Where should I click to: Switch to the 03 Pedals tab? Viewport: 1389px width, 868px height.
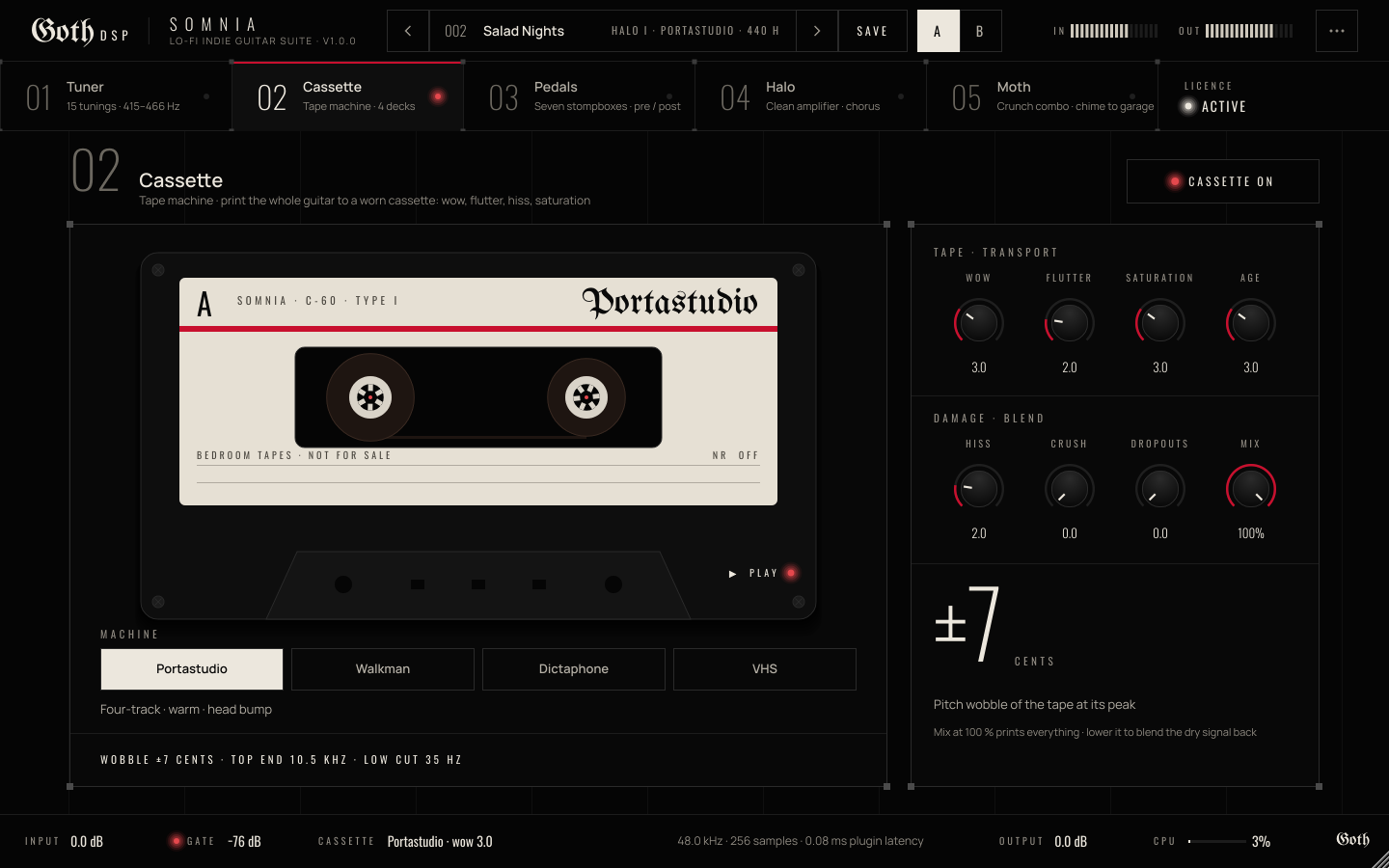(x=579, y=96)
